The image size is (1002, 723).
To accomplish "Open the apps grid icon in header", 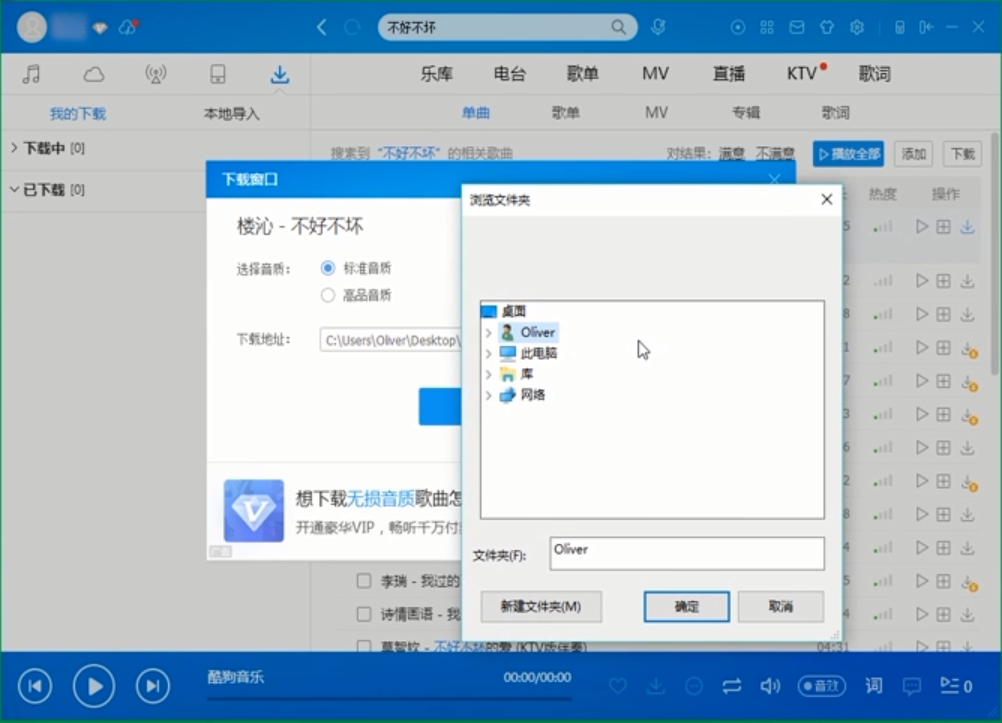I will (767, 27).
